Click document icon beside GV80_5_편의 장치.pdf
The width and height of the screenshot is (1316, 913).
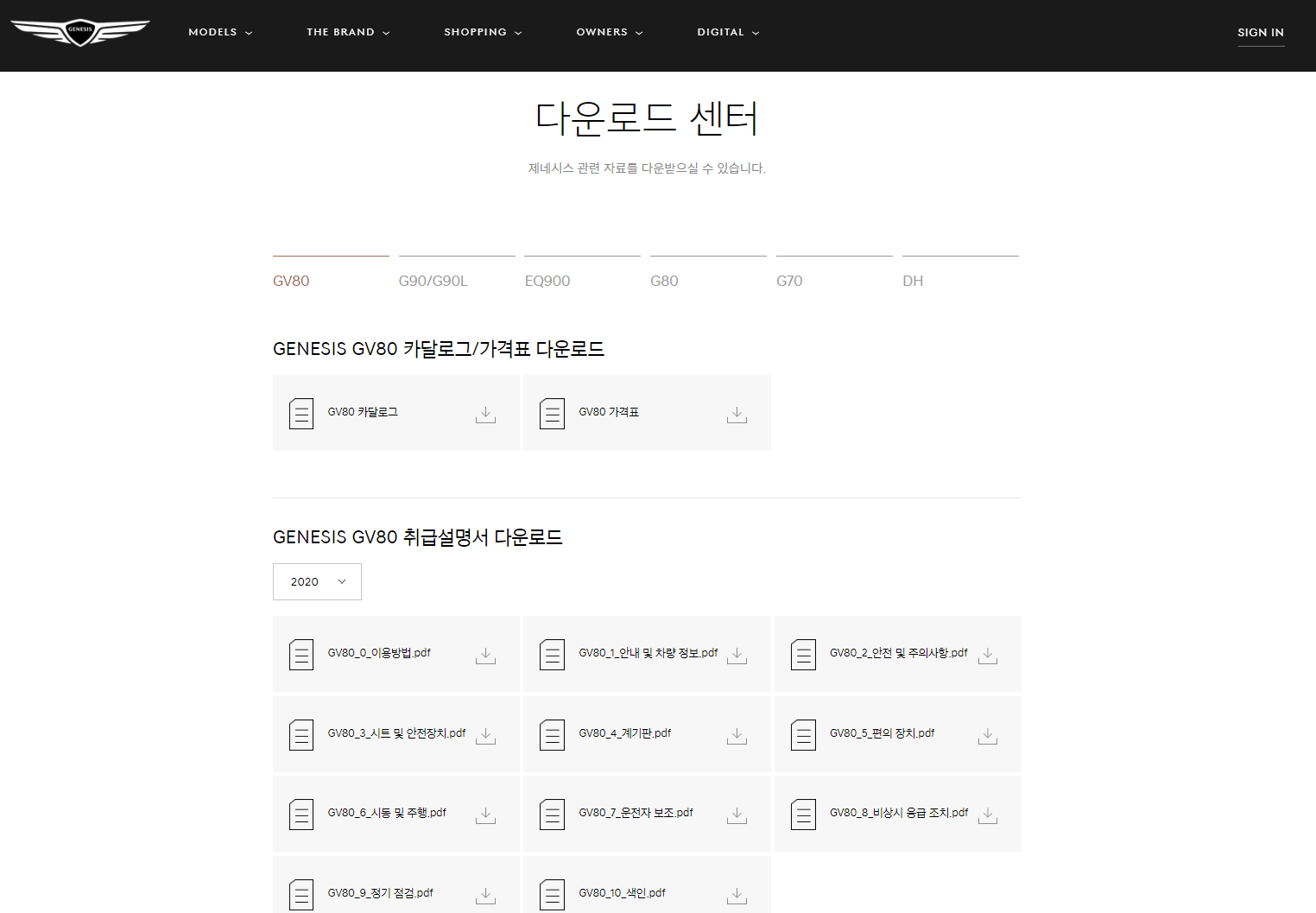(x=803, y=735)
